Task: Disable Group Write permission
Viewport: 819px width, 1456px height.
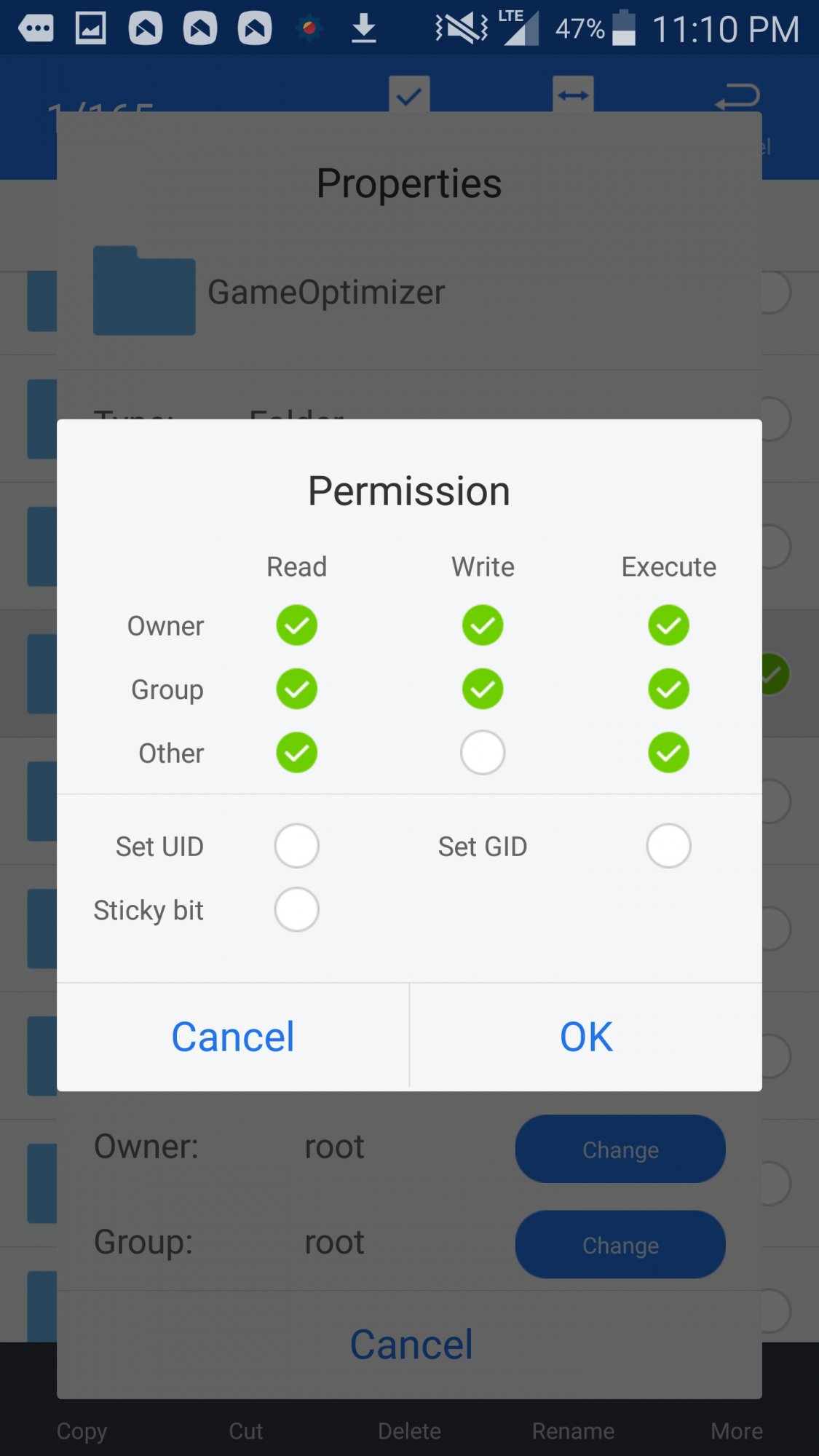Action: pos(483,689)
